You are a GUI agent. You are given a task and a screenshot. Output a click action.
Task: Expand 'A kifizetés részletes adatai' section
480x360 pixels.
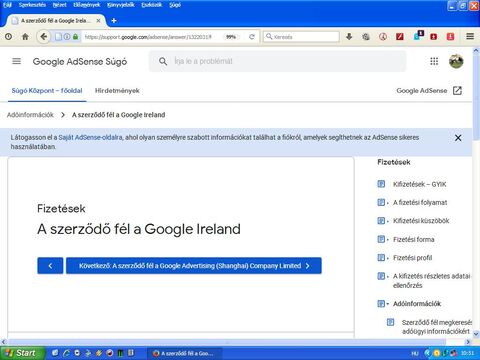click(x=432, y=281)
